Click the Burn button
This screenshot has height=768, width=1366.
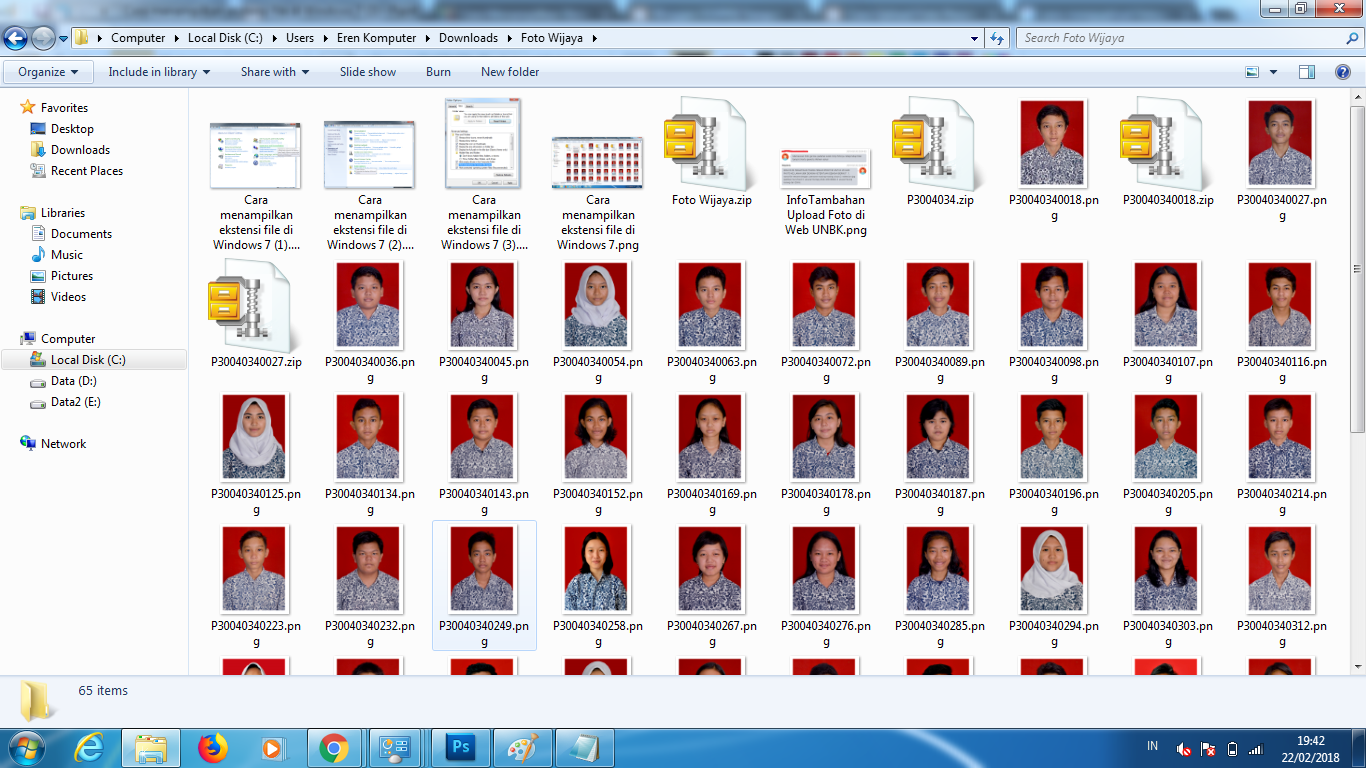click(438, 72)
